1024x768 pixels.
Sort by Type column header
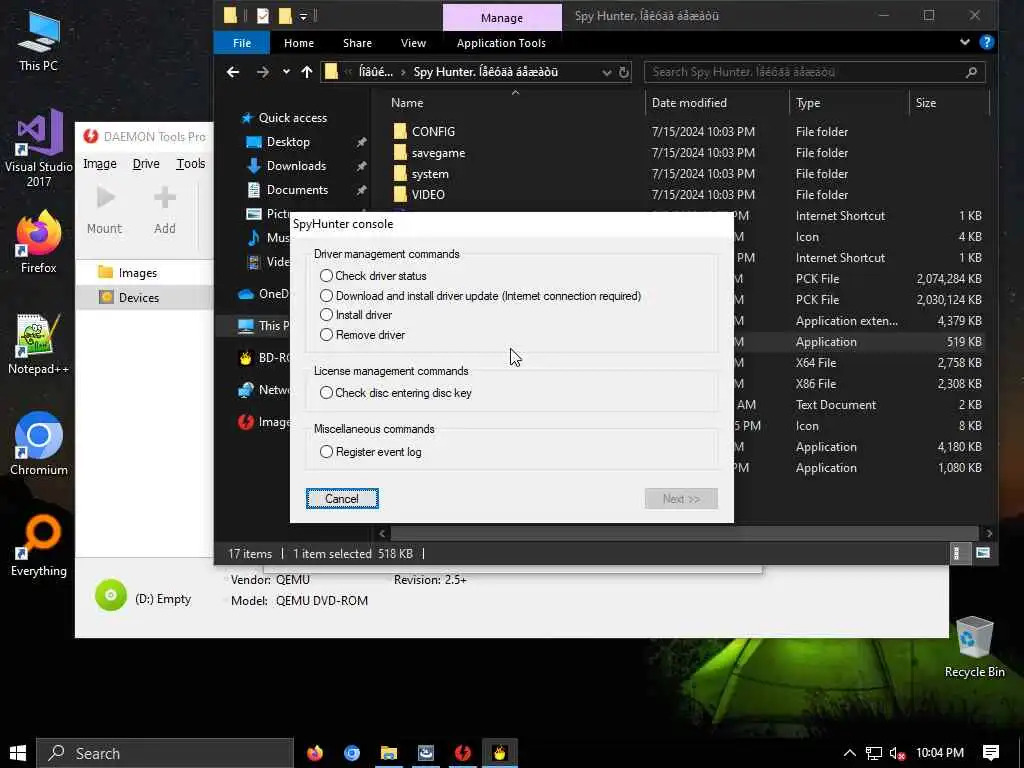808,103
